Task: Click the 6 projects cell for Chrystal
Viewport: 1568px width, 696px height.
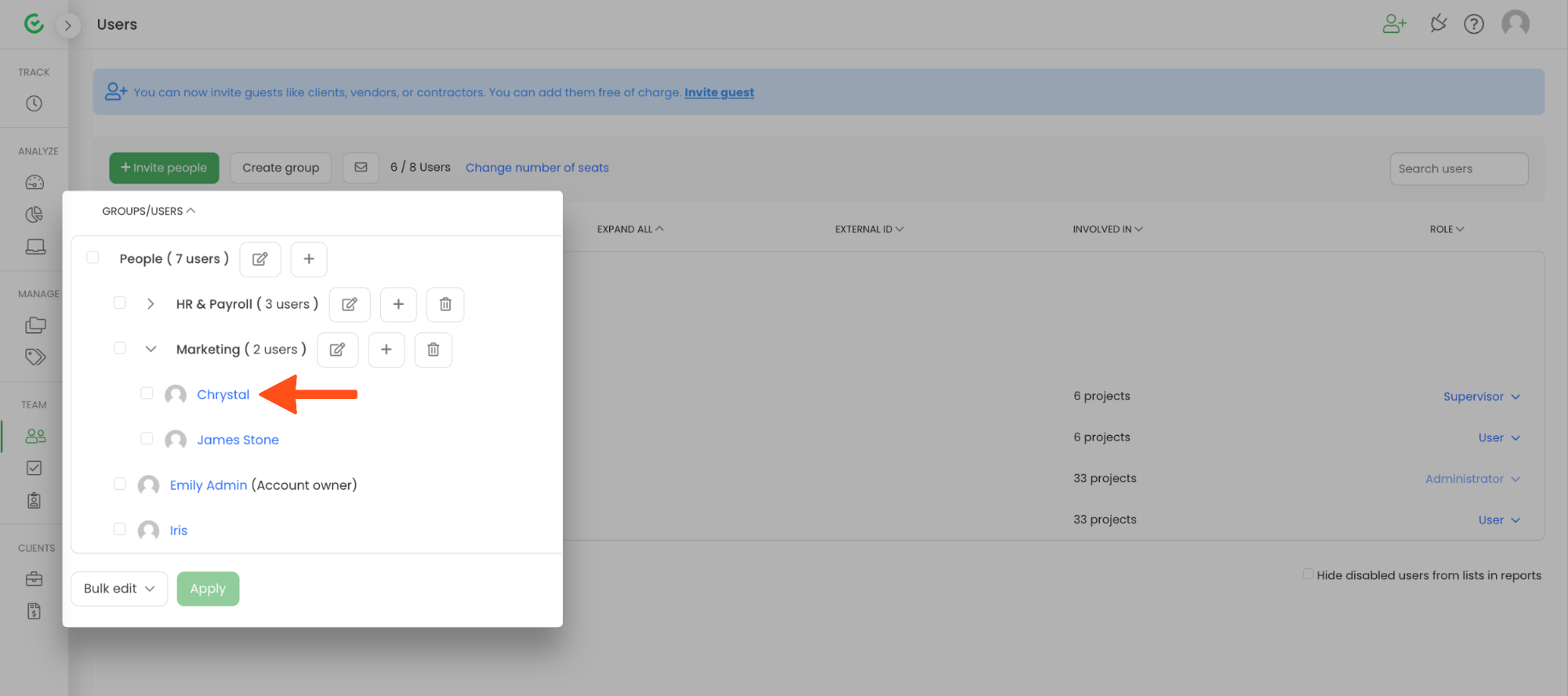Action: (x=1102, y=396)
